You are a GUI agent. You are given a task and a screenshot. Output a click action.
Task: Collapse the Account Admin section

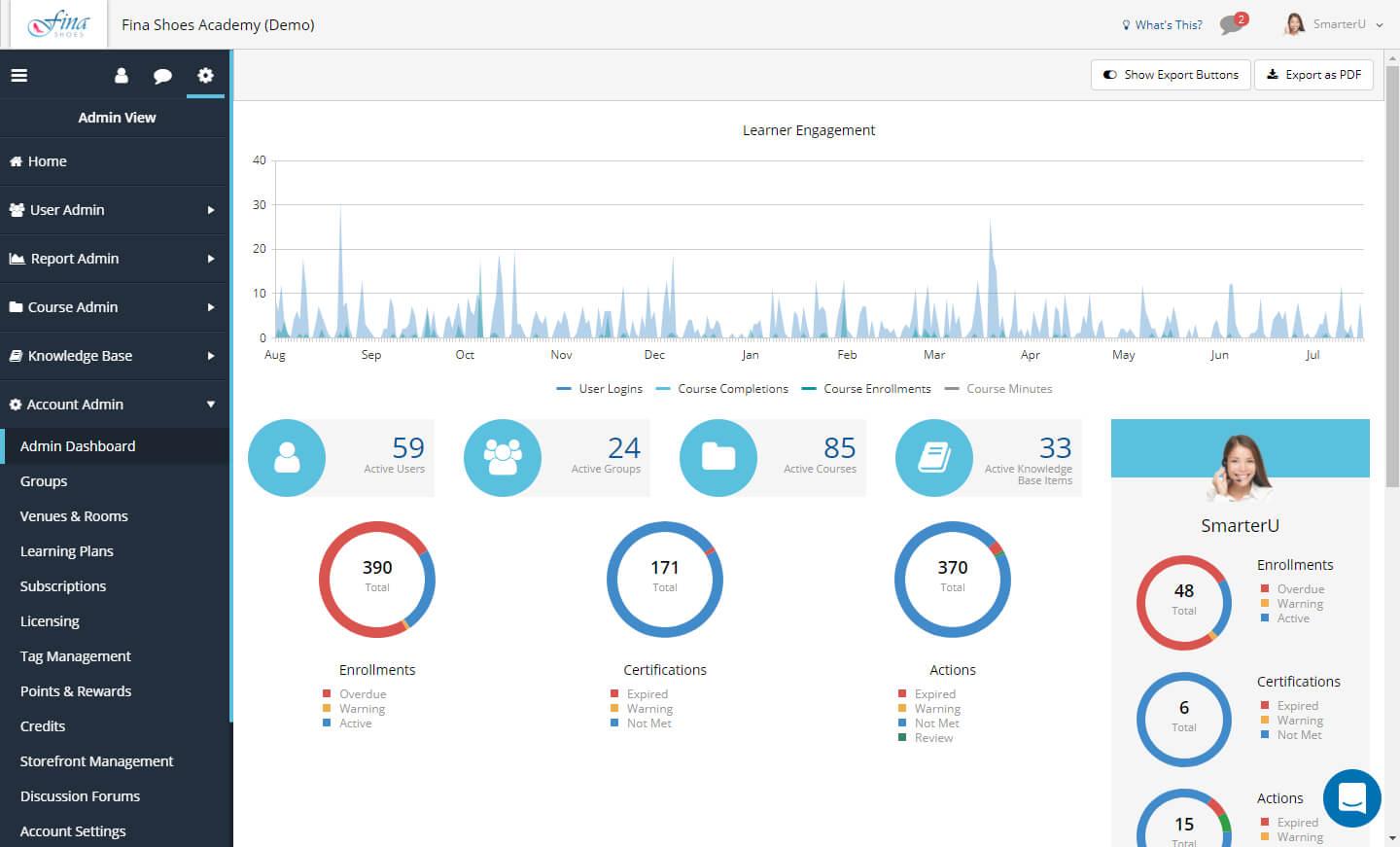click(115, 405)
